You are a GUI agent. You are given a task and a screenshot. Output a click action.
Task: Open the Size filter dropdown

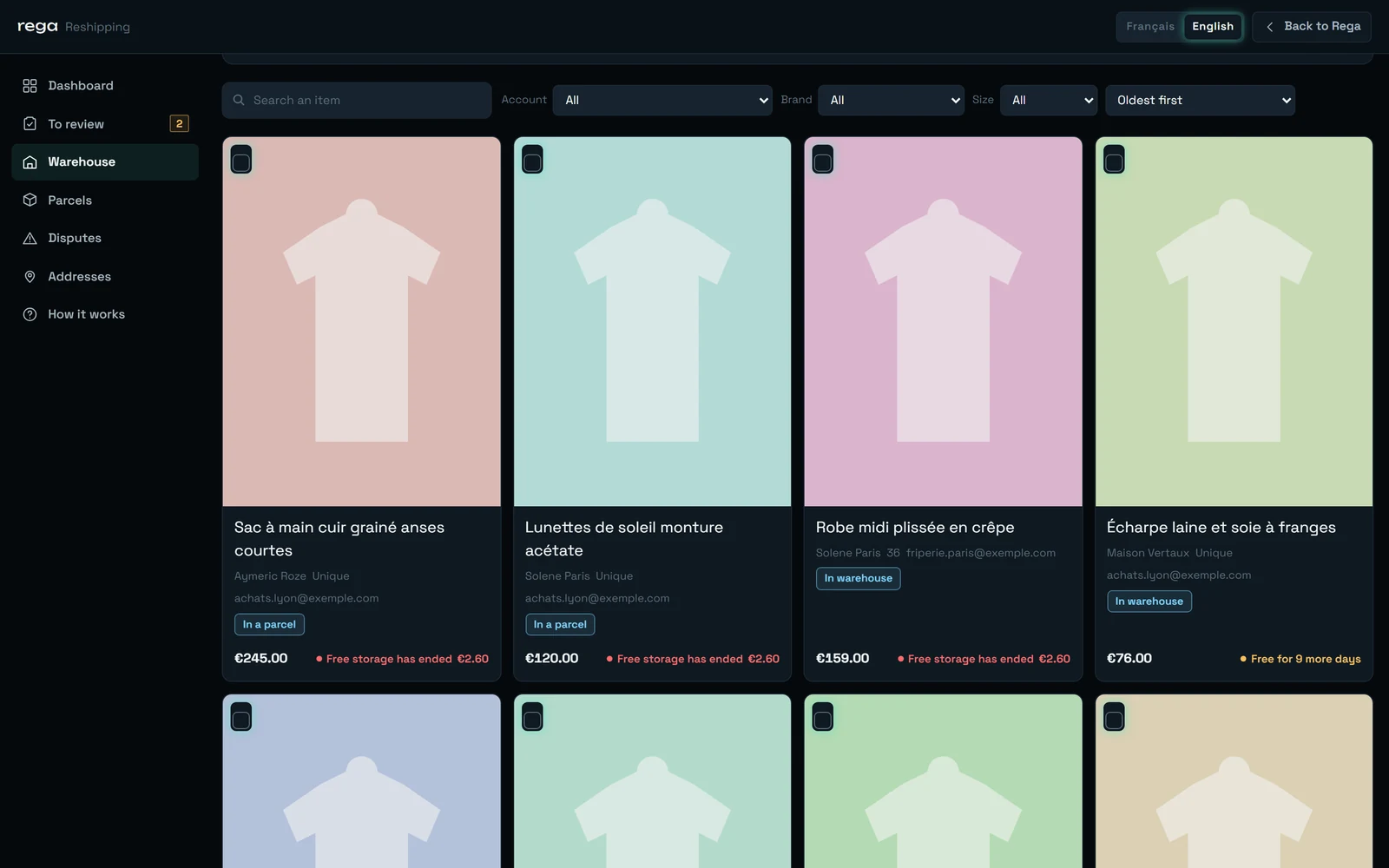[1049, 101]
